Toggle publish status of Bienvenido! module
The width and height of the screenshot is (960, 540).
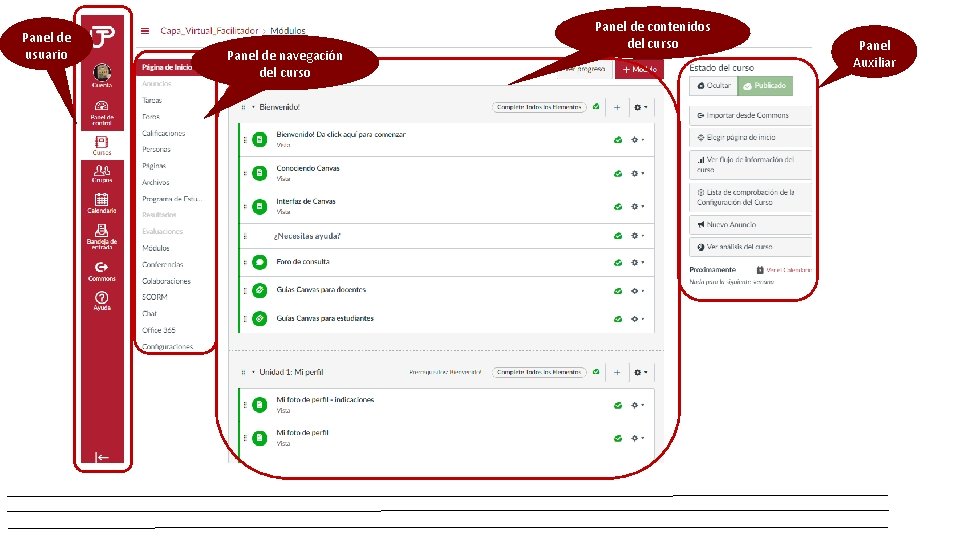[x=596, y=107]
